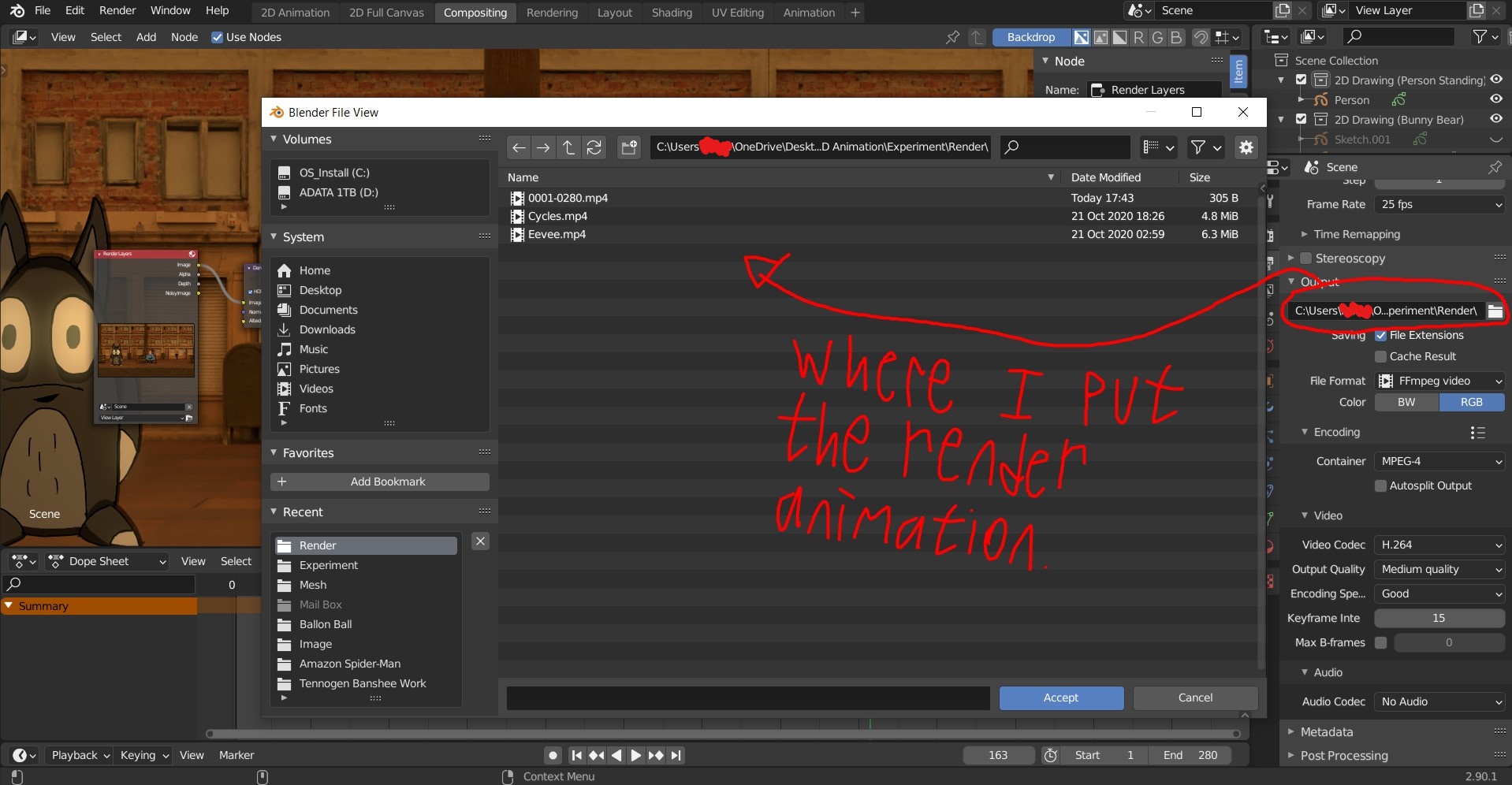This screenshot has width=1512, height=785.
Task: Exclude 2D Drawing (Bunny Bear) collection checkbox
Action: point(1301,120)
